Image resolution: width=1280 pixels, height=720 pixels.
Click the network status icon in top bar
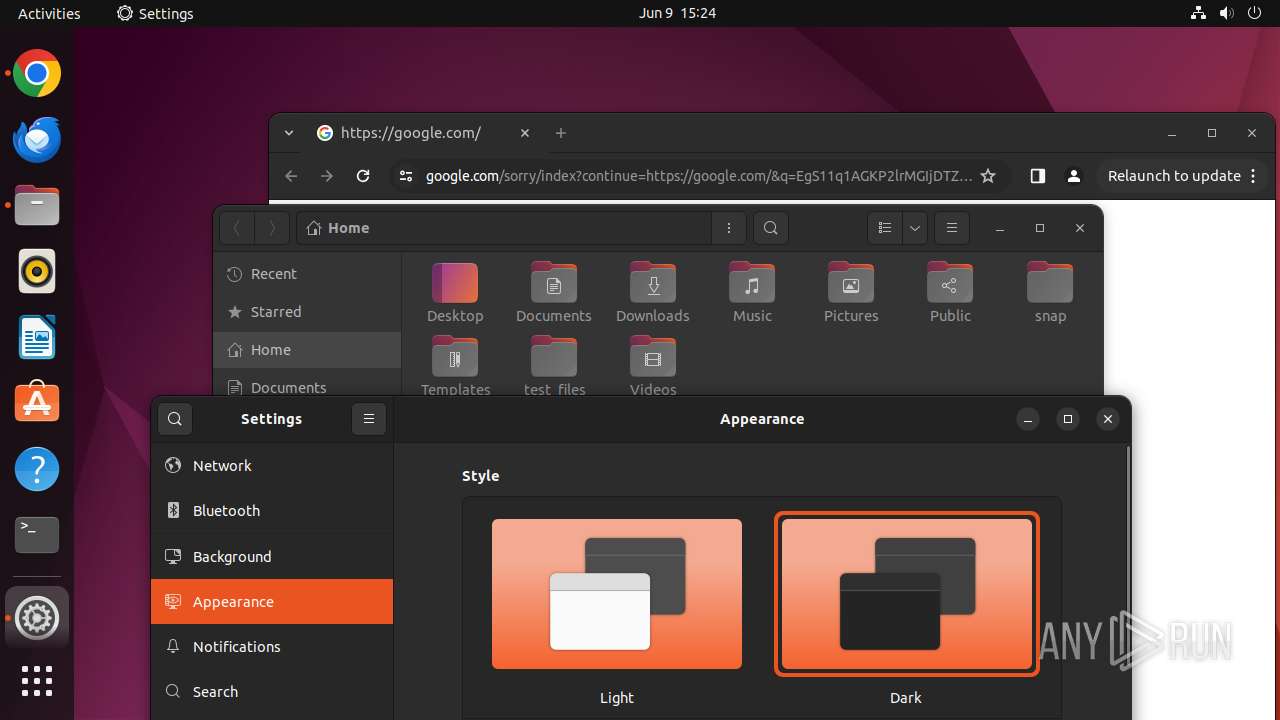coord(1198,13)
